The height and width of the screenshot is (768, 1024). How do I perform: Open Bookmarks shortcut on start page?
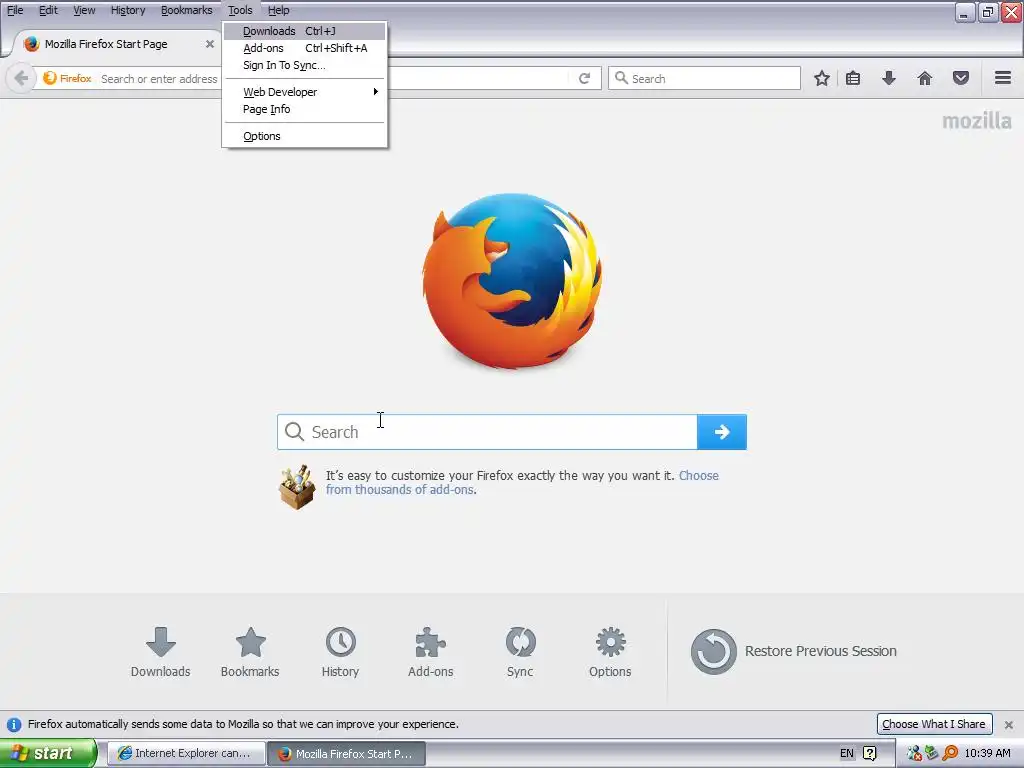pos(250,652)
